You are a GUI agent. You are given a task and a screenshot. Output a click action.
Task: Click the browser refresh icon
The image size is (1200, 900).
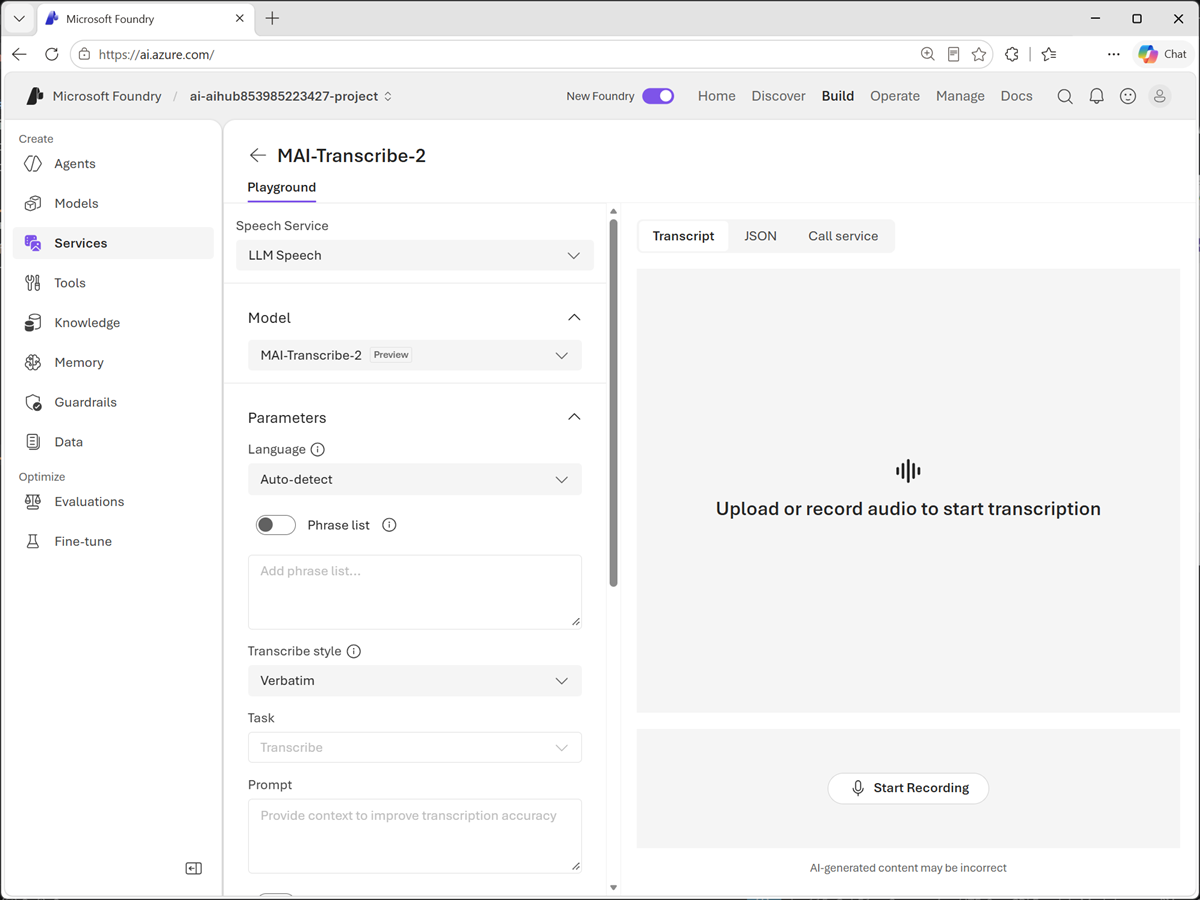point(52,54)
